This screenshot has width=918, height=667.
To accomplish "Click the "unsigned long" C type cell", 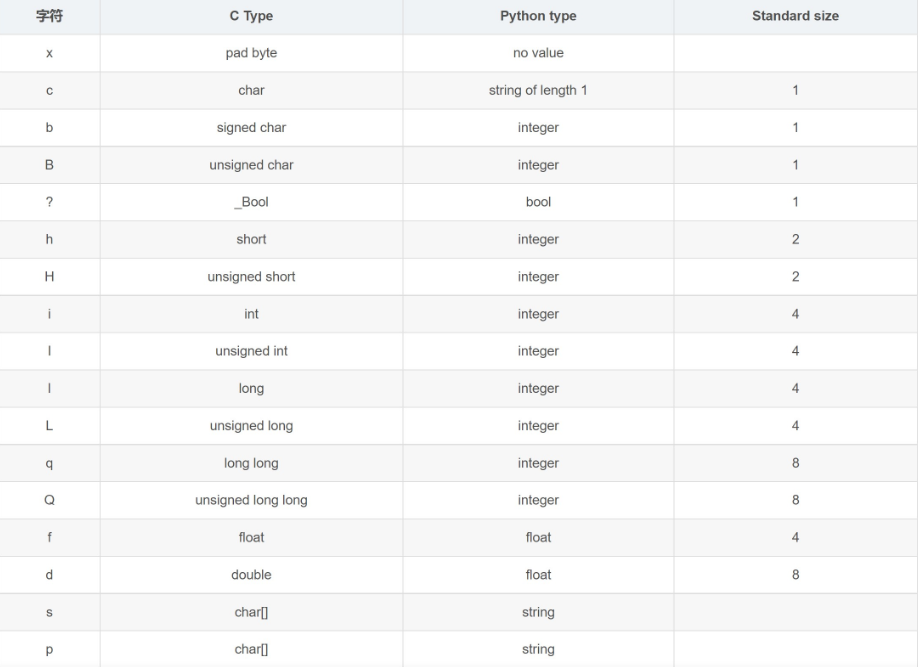I will click(251, 426).
